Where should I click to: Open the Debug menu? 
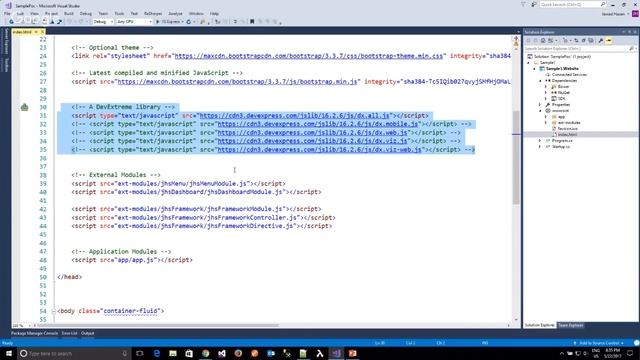point(86,13)
